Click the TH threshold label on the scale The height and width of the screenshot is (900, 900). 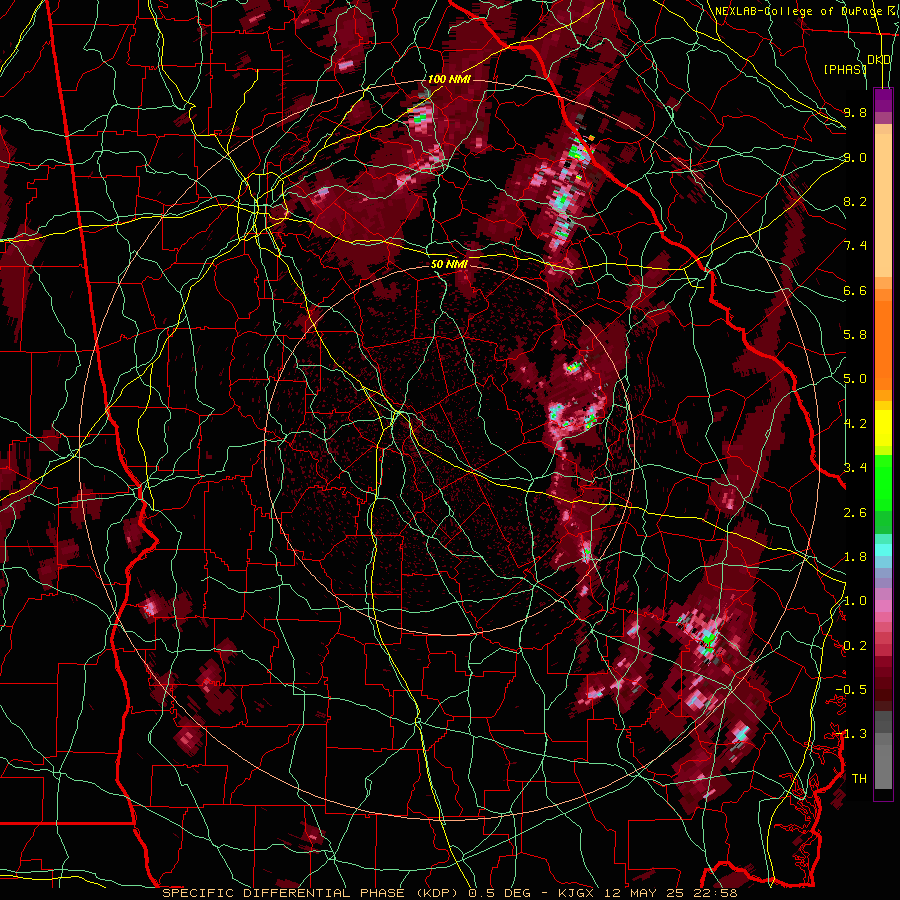pos(859,779)
